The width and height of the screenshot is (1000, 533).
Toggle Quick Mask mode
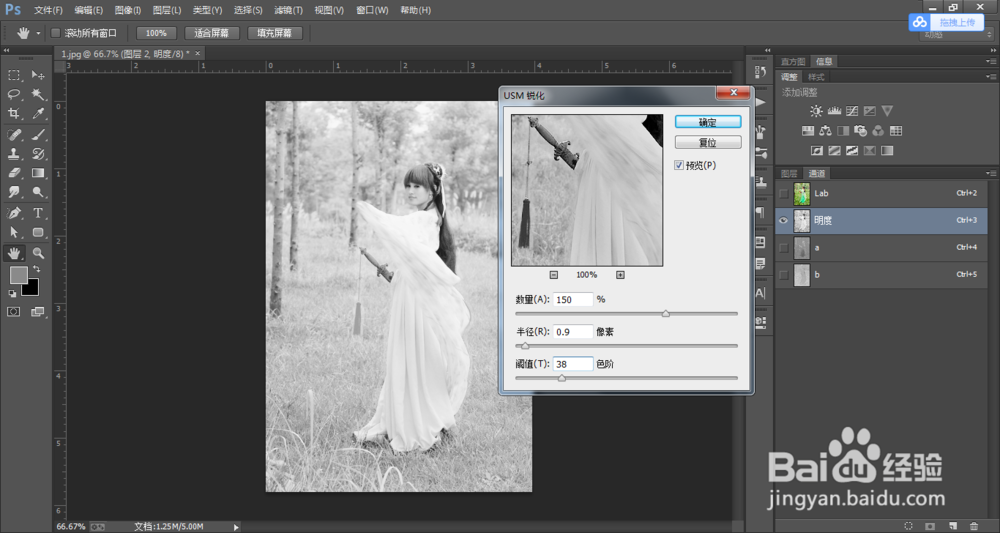[x=13, y=312]
